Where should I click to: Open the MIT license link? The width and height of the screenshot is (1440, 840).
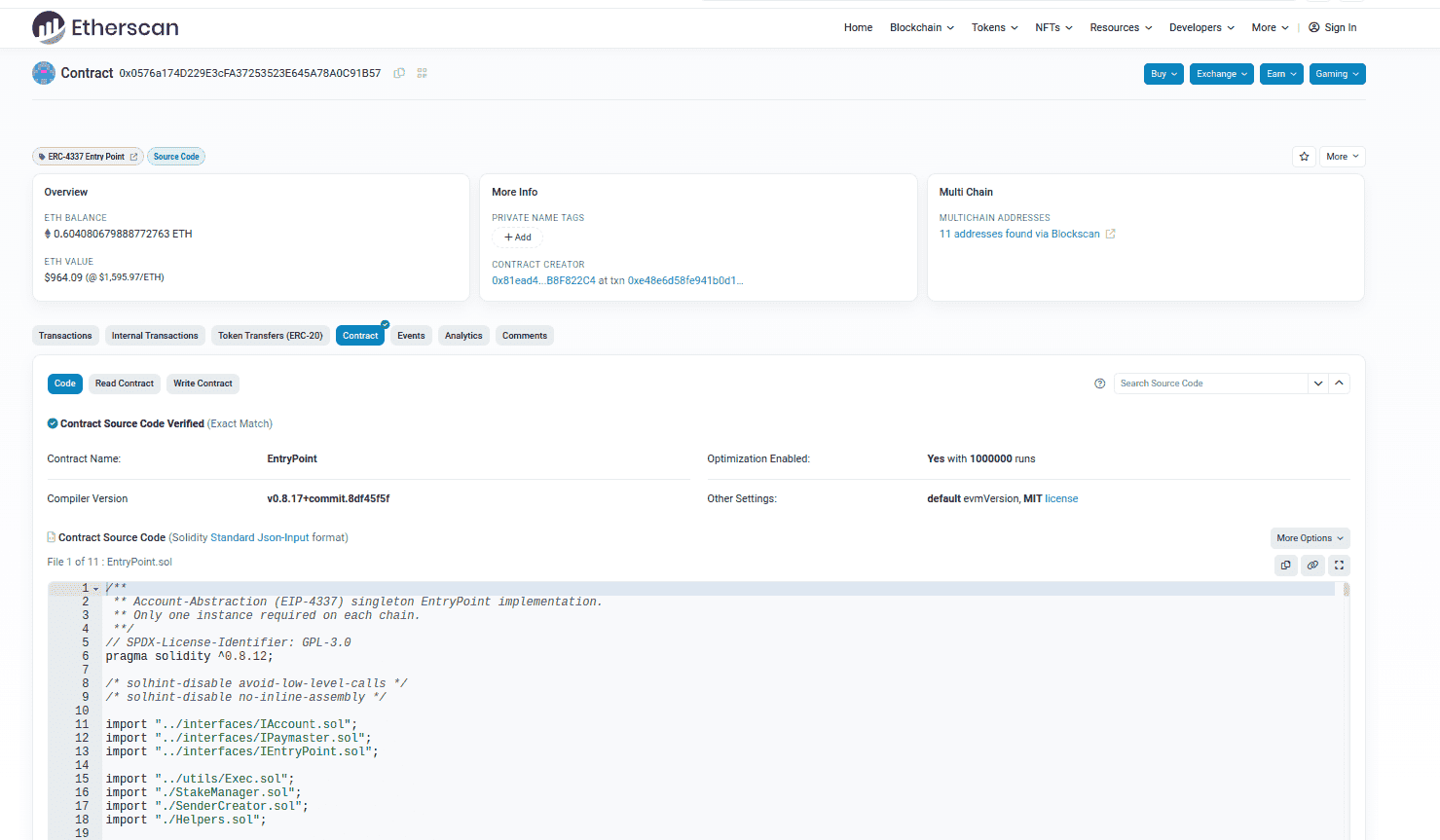click(x=1061, y=498)
